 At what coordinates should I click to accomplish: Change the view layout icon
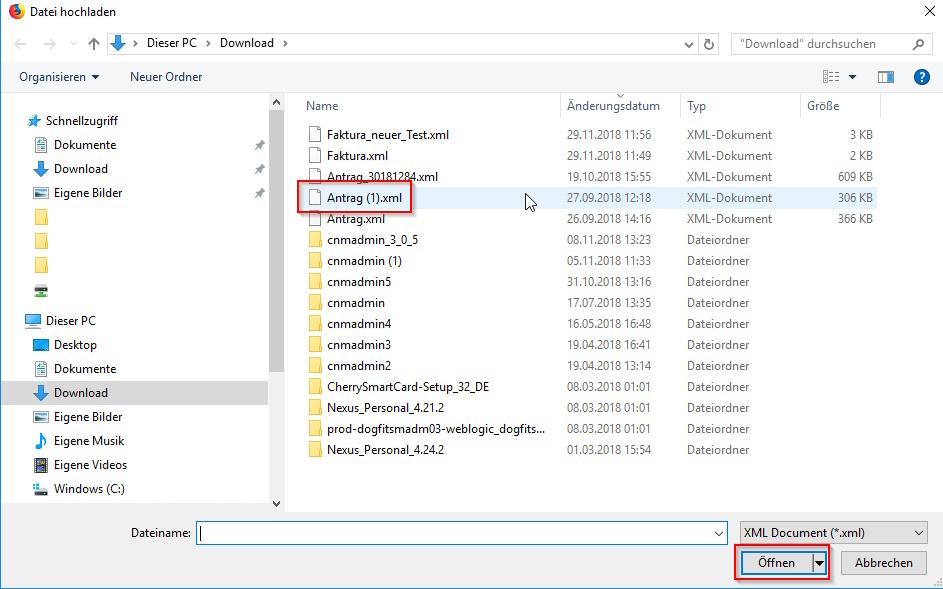coord(831,77)
